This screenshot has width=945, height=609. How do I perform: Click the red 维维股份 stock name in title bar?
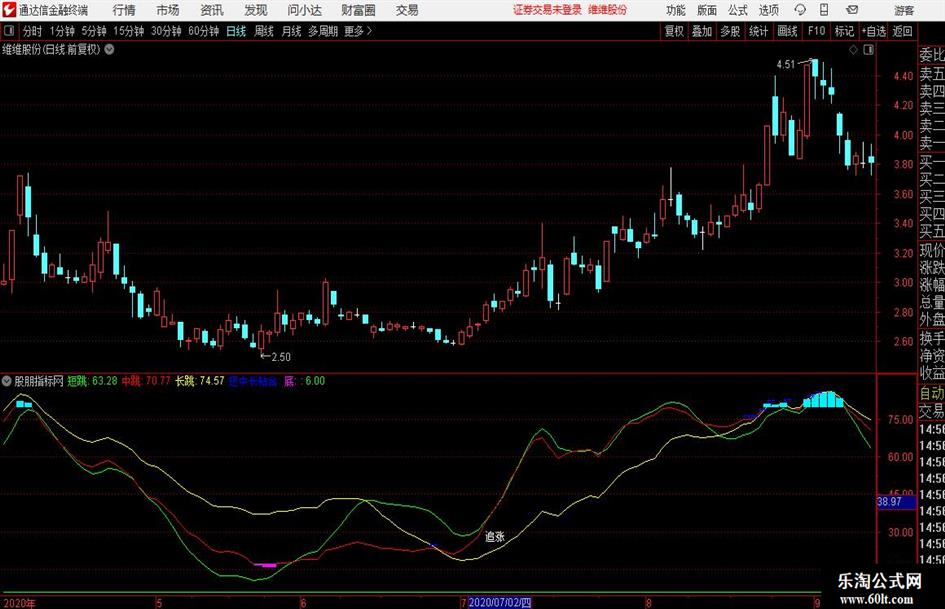pyautogui.click(x=608, y=10)
